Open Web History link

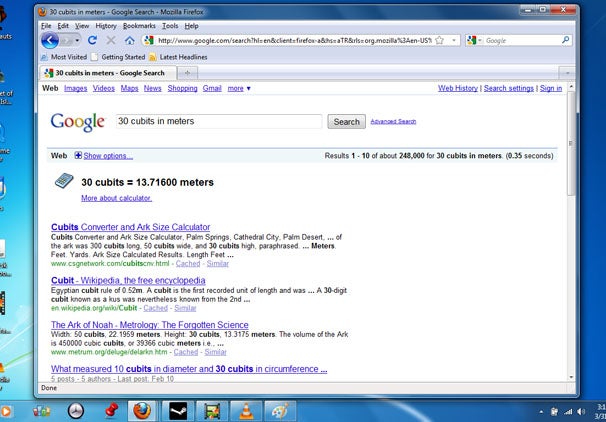tap(458, 88)
